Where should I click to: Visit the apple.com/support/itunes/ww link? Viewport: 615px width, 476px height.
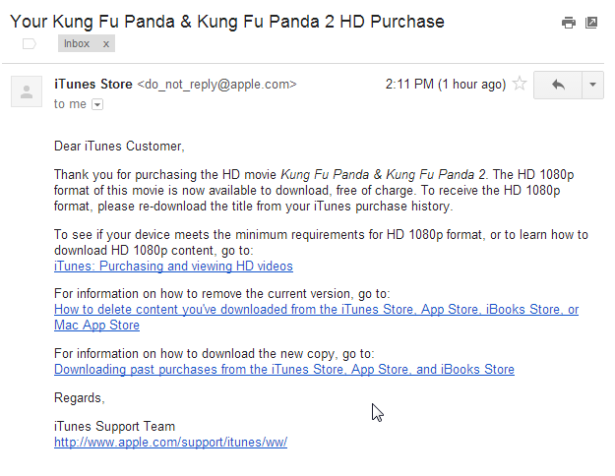(171, 441)
